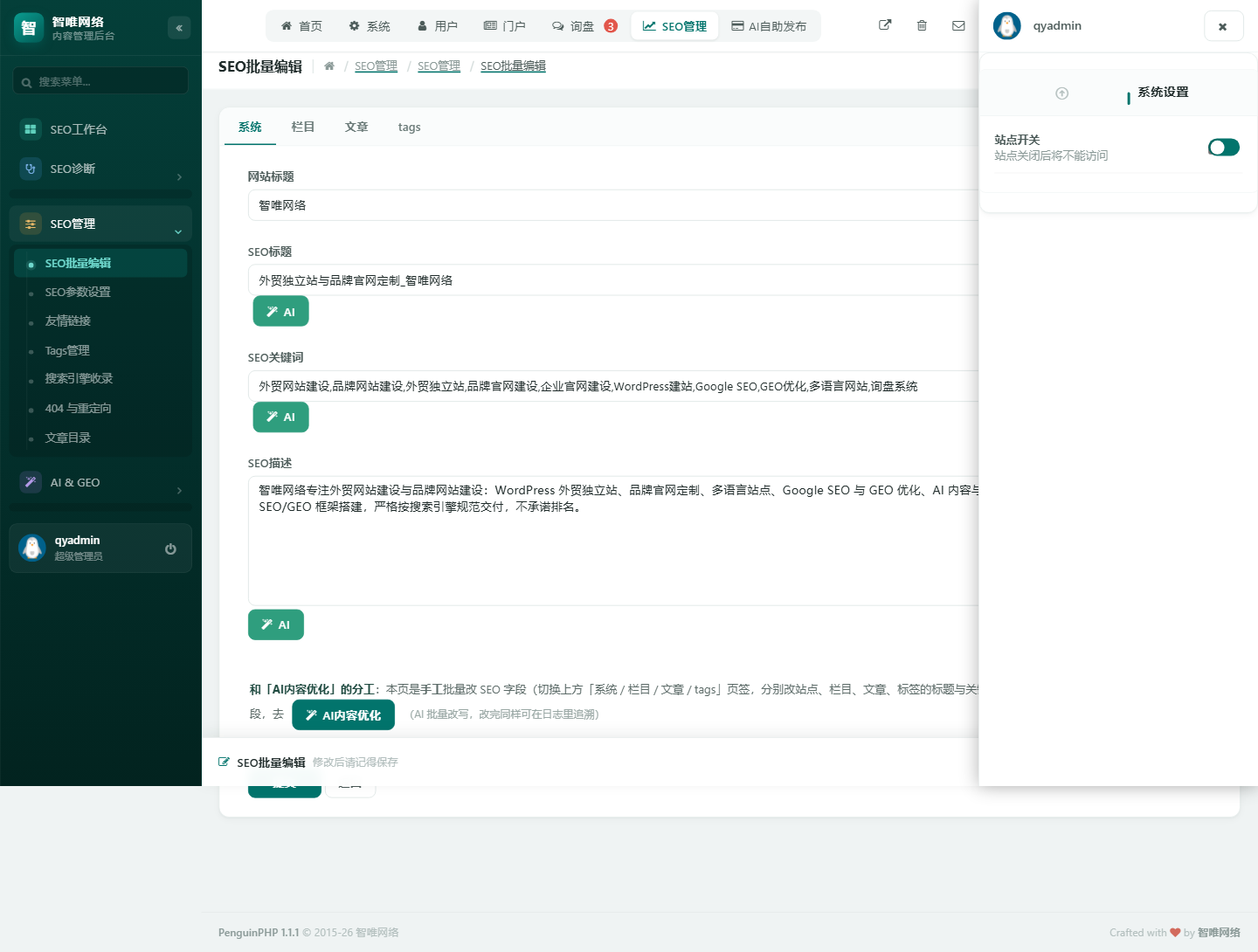Click the 智 logo in sidebar
Screen dimensions: 1258x952
pyautogui.click(x=29, y=28)
